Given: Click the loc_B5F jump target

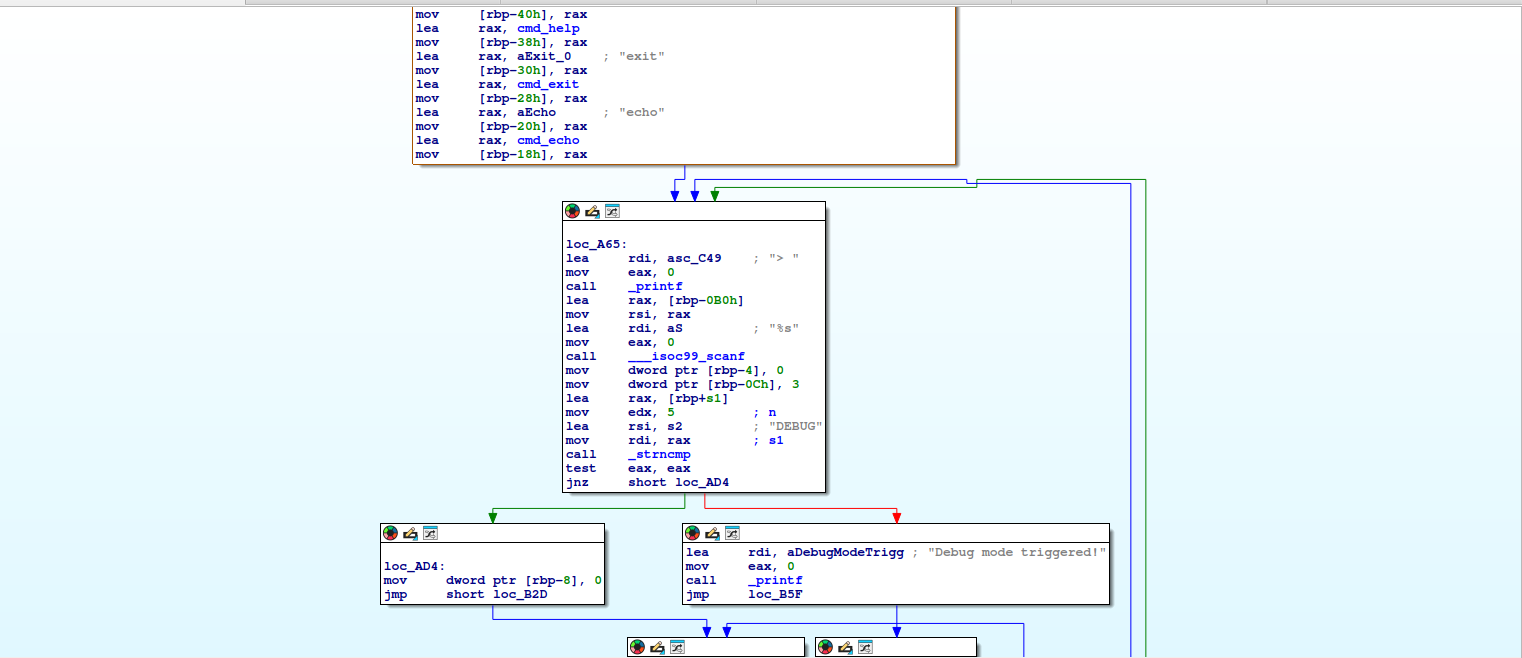Looking at the screenshot, I should pyautogui.click(x=775, y=594).
